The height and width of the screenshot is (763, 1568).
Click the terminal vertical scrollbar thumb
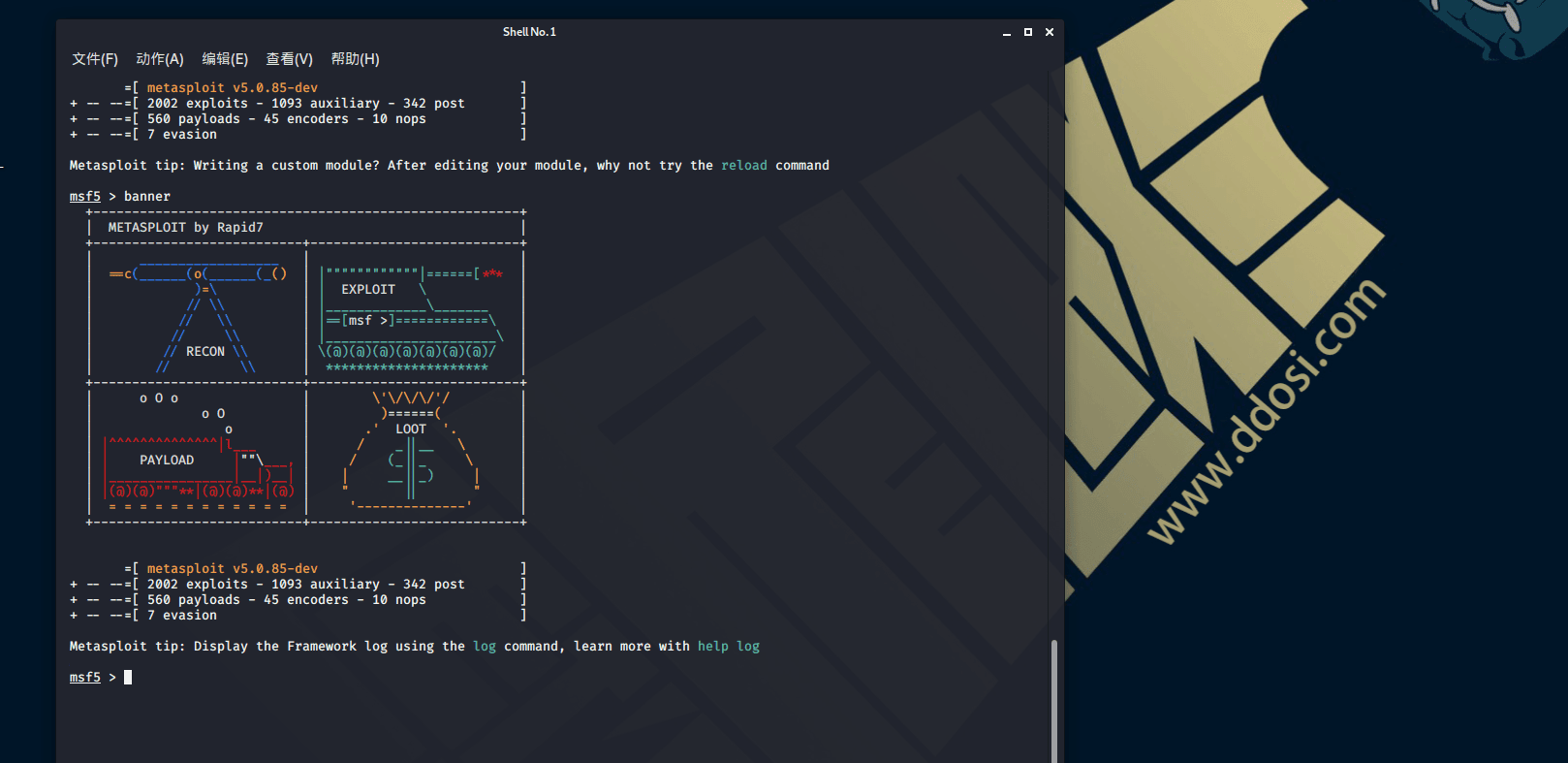[x=1054, y=700]
